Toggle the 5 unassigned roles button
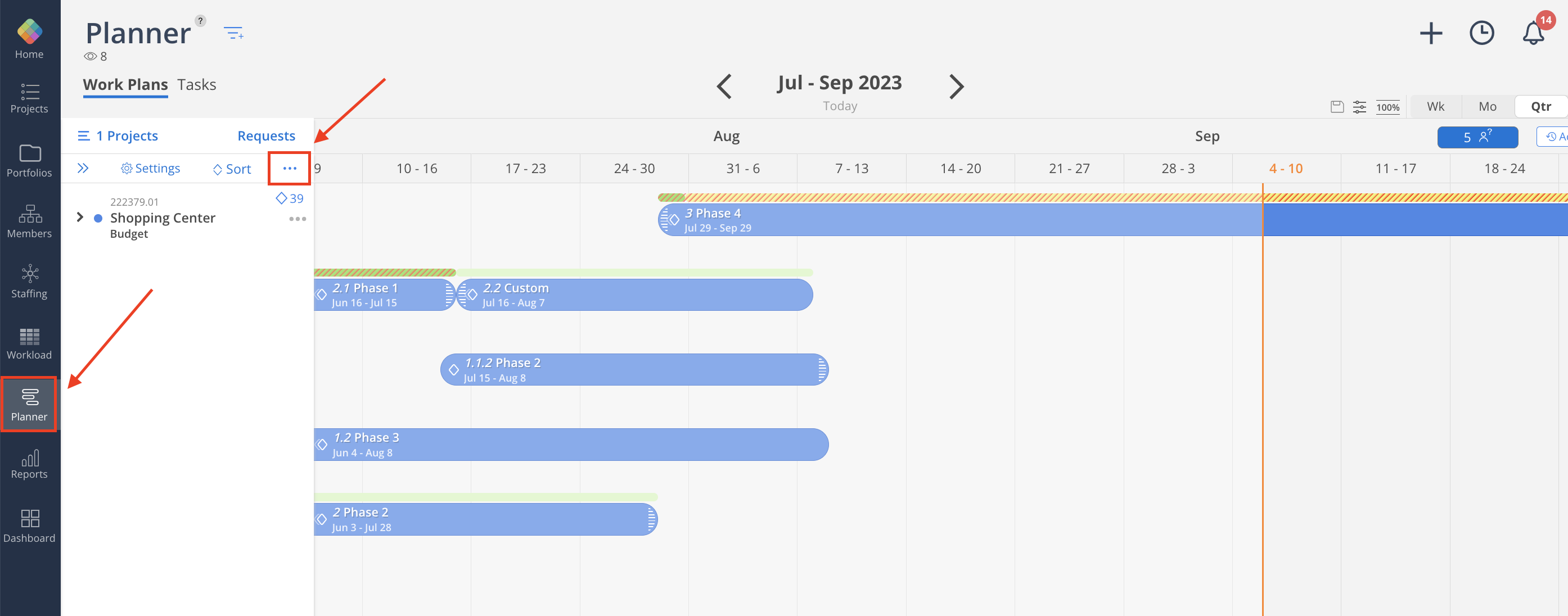1568x616 pixels. (1477, 137)
